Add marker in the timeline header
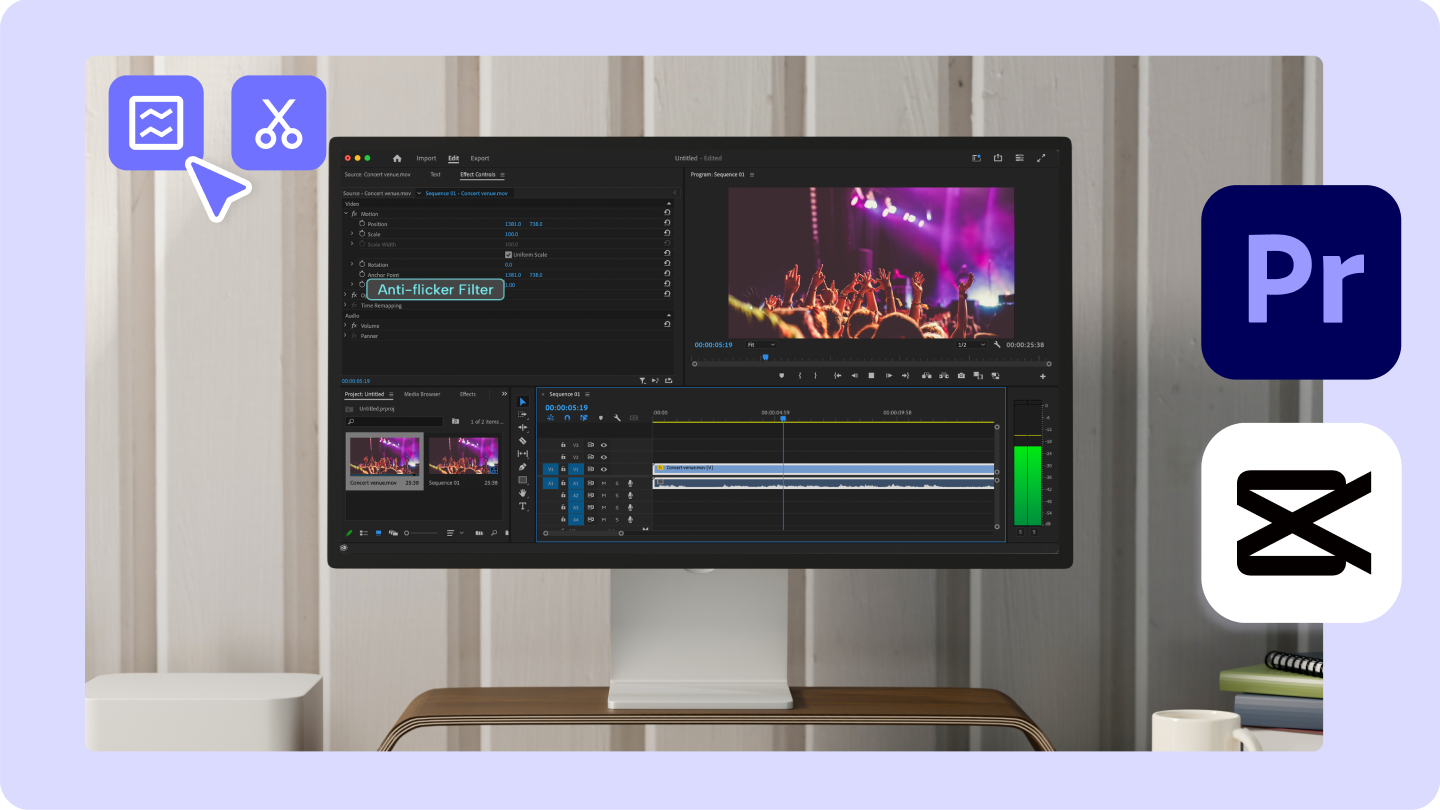This screenshot has width=1440, height=810. point(601,418)
